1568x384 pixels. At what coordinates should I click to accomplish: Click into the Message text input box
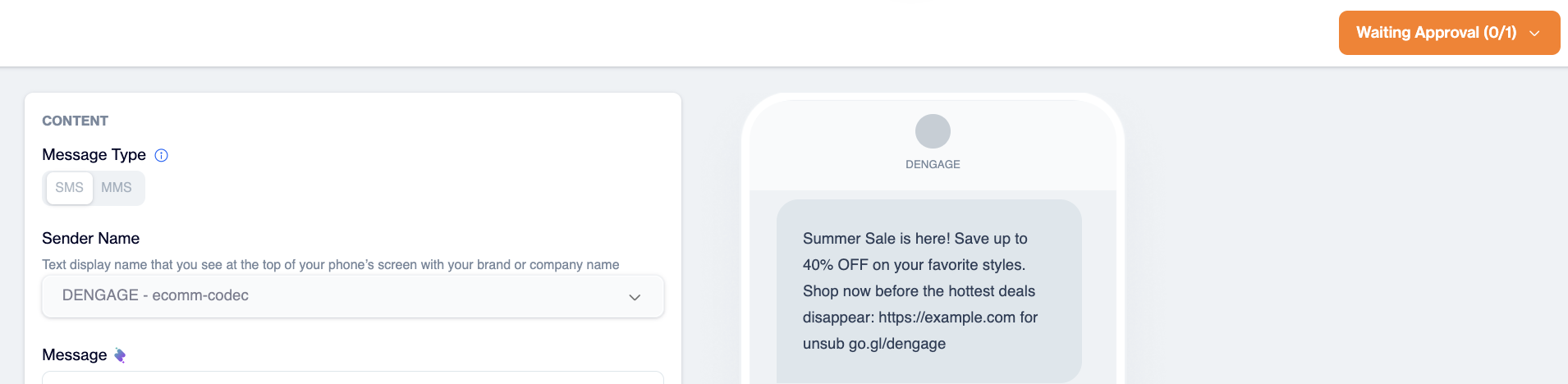pos(353,377)
